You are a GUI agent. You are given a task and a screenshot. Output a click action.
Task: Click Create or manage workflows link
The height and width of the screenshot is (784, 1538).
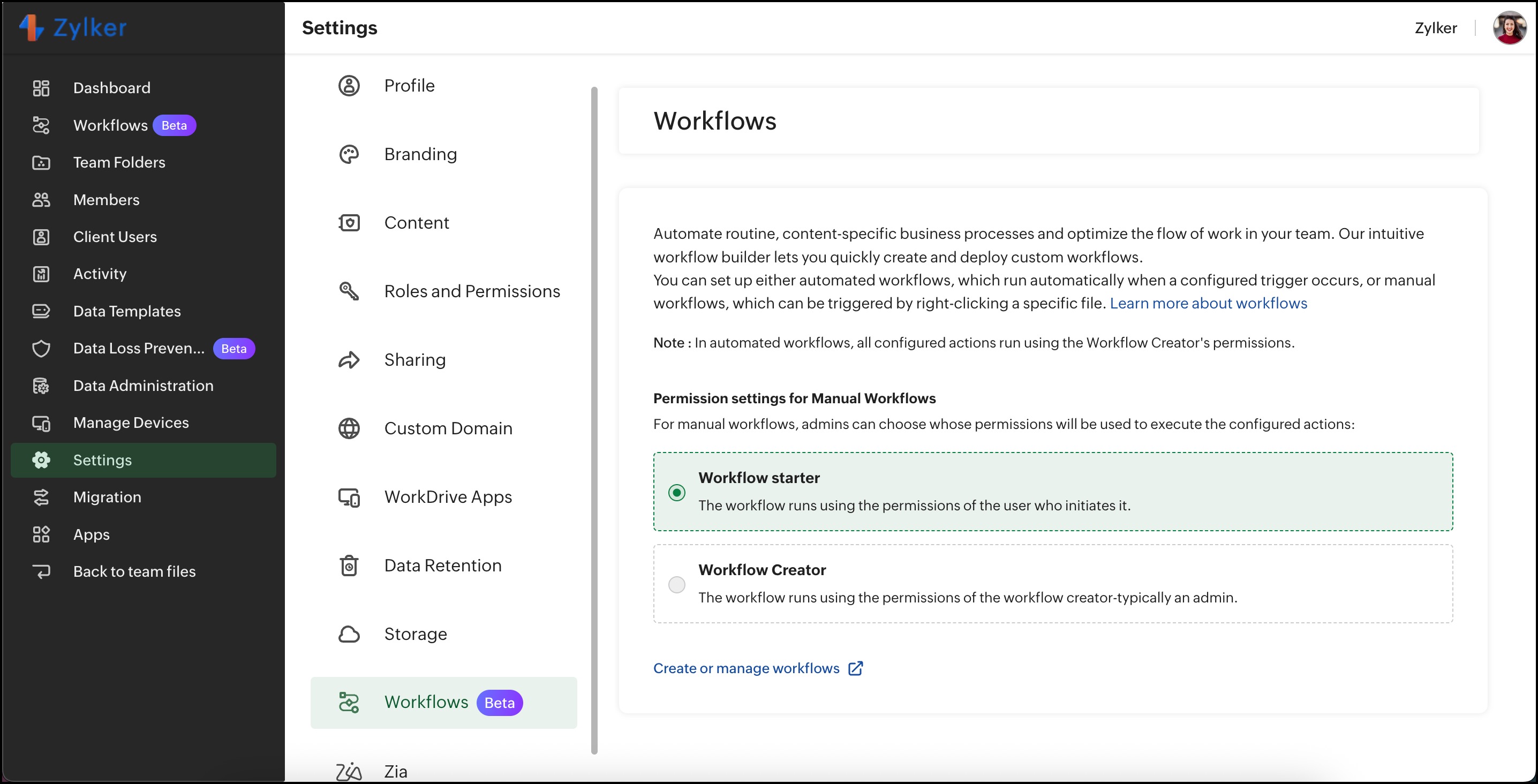tap(746, 668)
